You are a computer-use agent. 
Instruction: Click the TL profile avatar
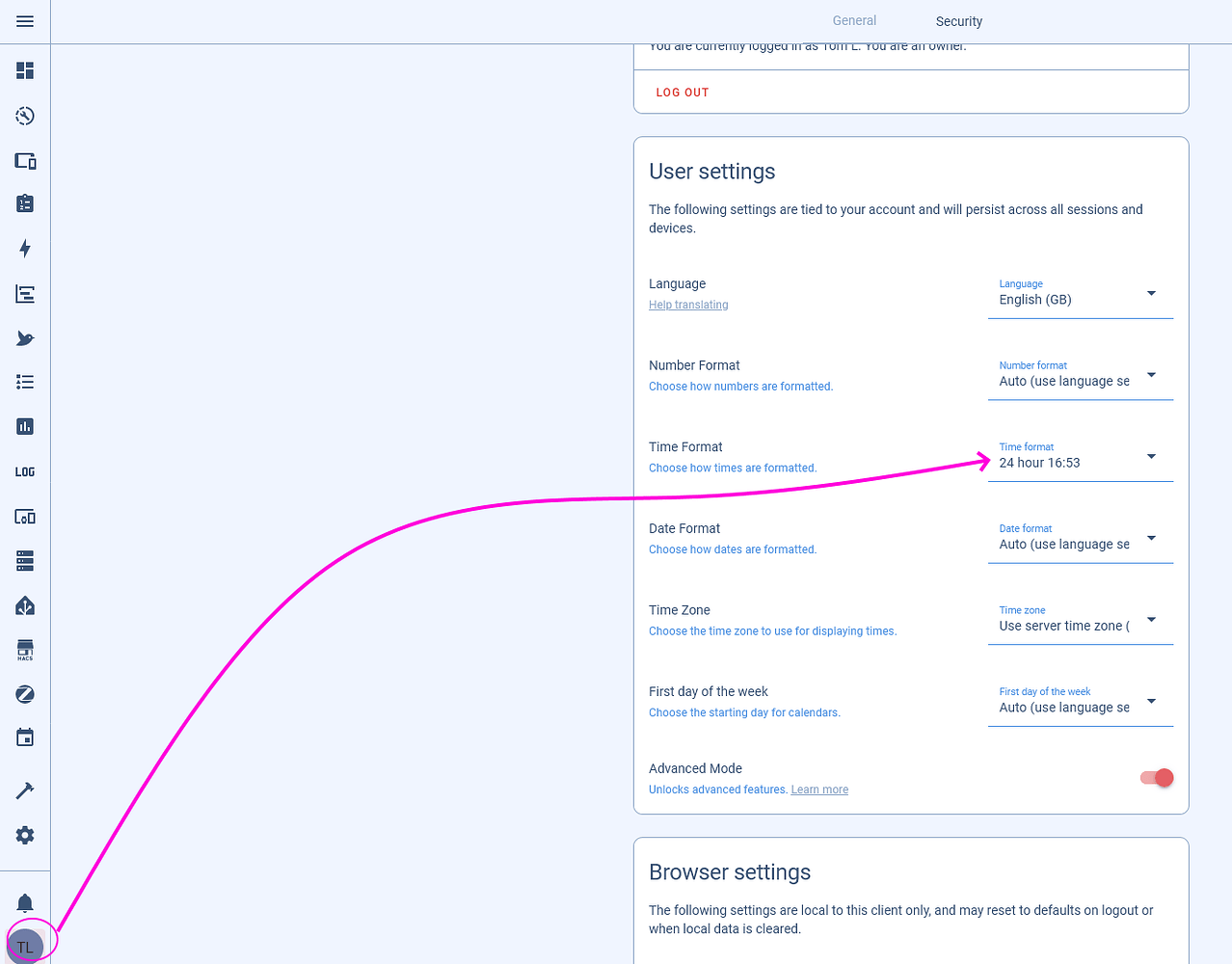click(26, 945)
